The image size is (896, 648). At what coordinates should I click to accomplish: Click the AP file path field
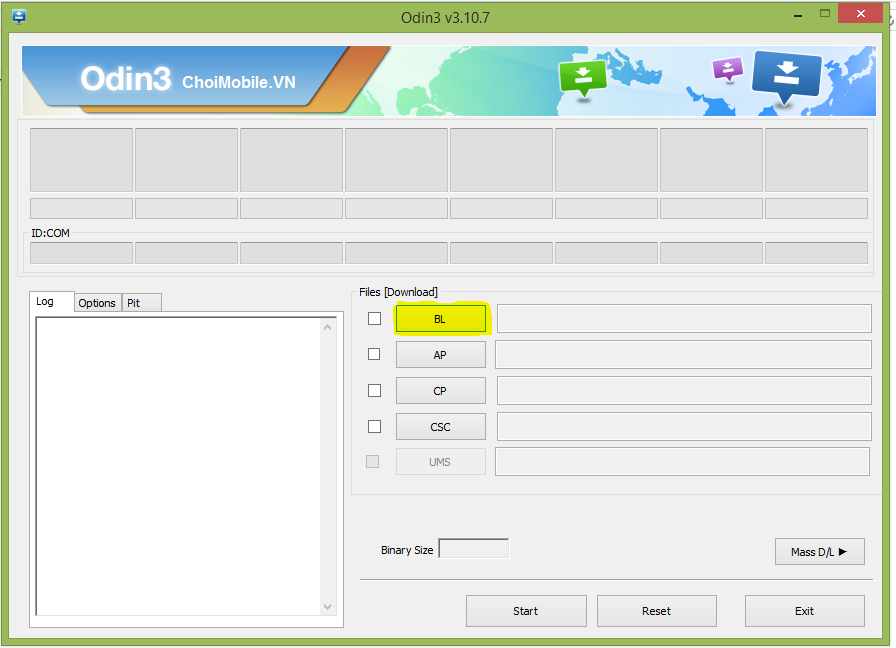click(683, 354)
